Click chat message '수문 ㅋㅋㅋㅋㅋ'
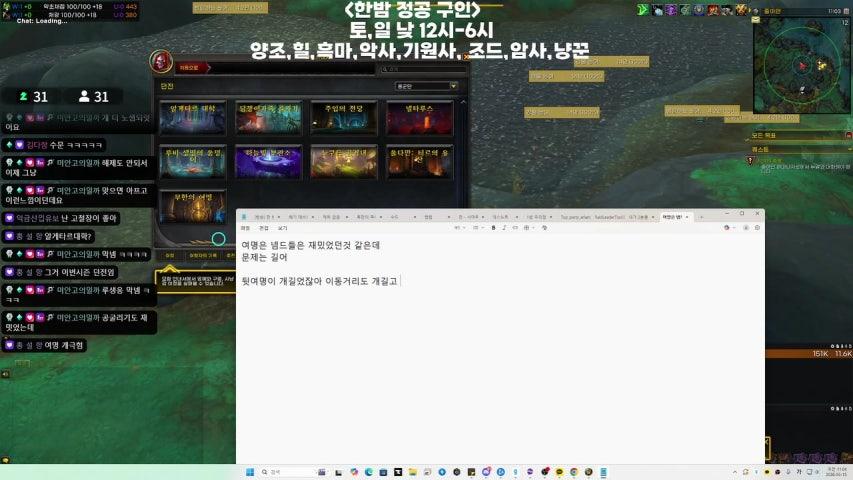The image size is (853, 480). click(76, 145)
